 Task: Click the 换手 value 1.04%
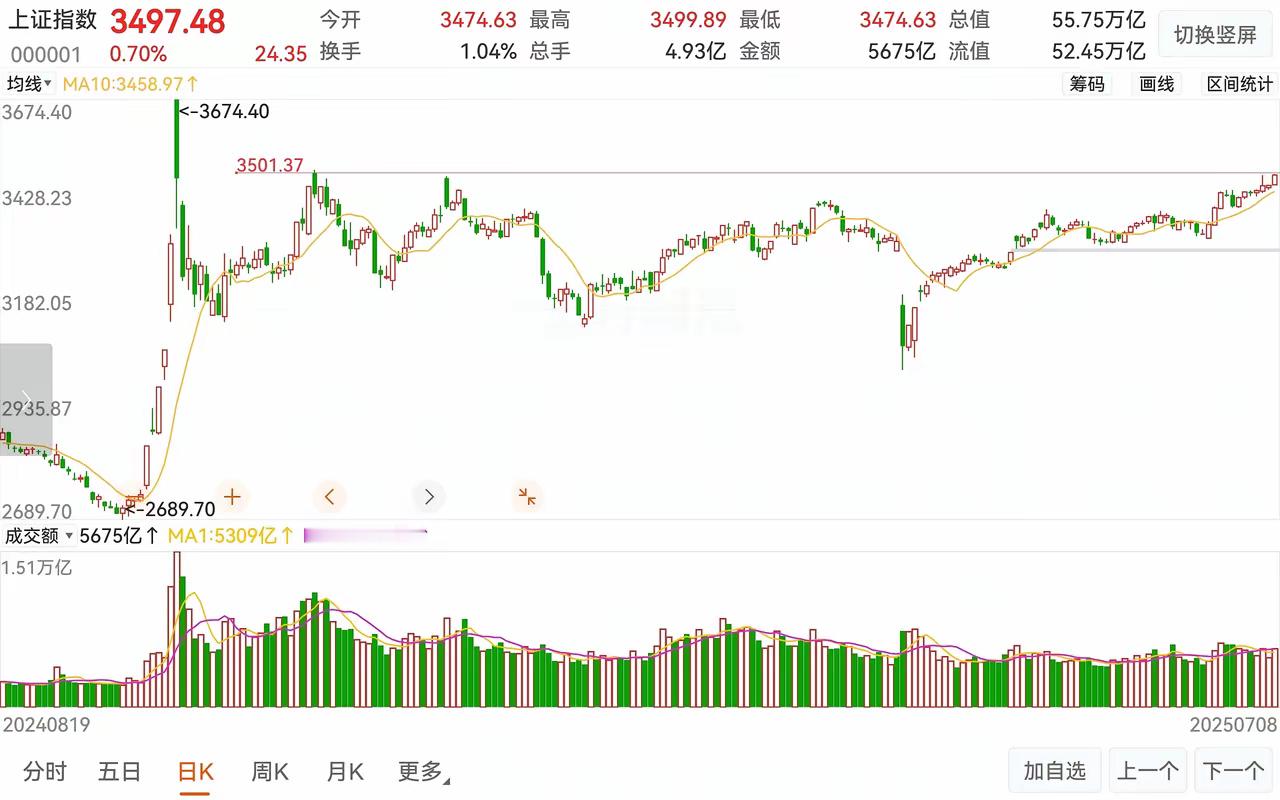tap(488, 51)
